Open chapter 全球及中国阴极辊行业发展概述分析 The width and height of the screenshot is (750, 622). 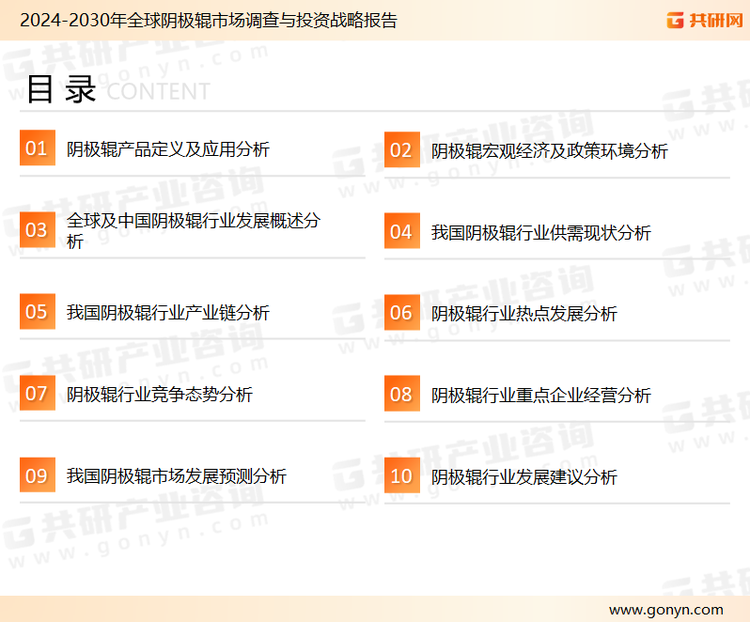(193, 231)
